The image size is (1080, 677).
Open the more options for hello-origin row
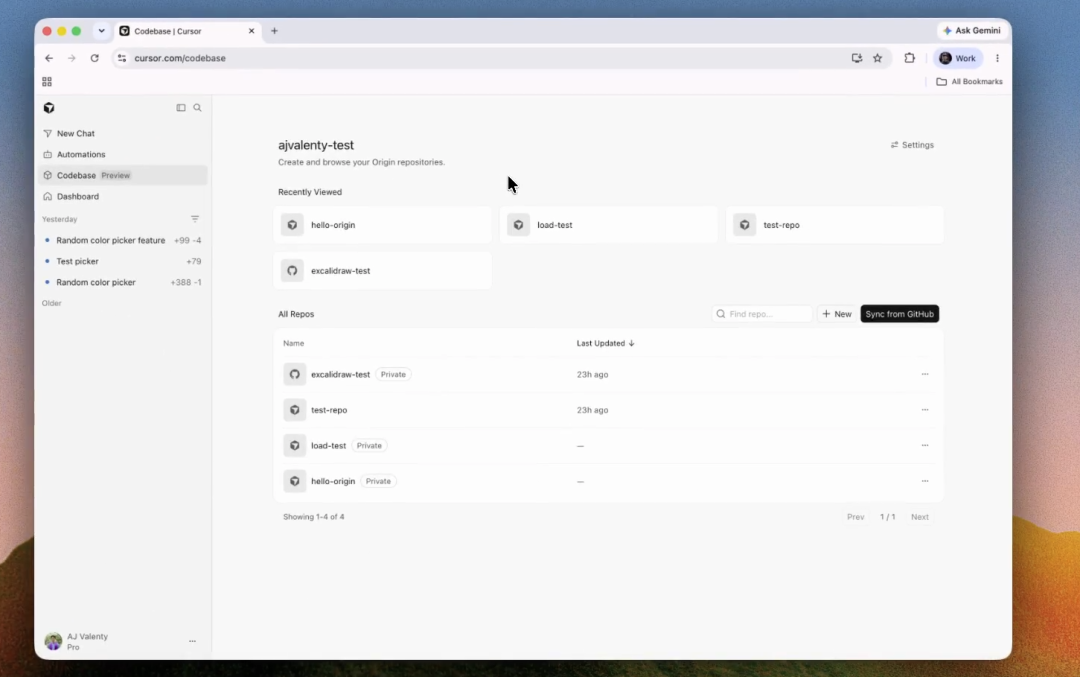pos(925,481)
